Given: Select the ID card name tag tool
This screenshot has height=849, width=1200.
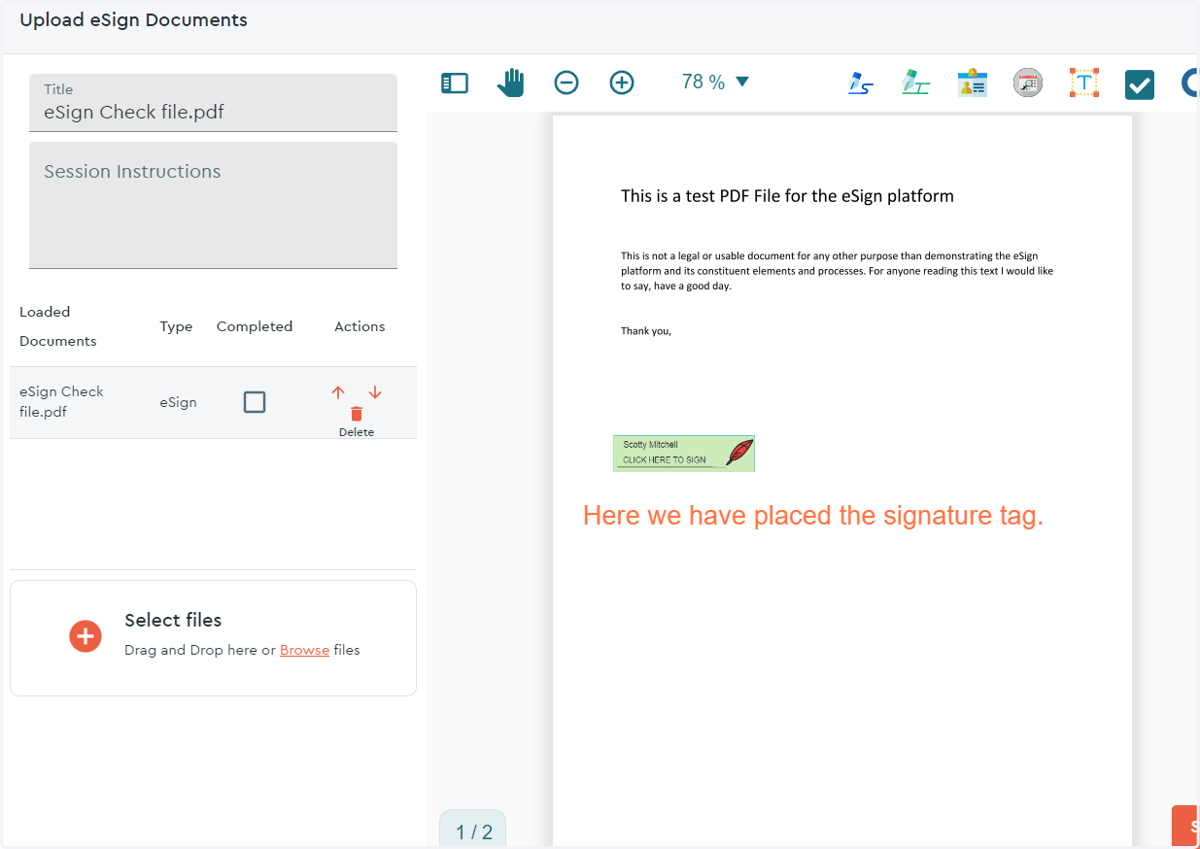Looking at the screenshot, I should 972,83.
